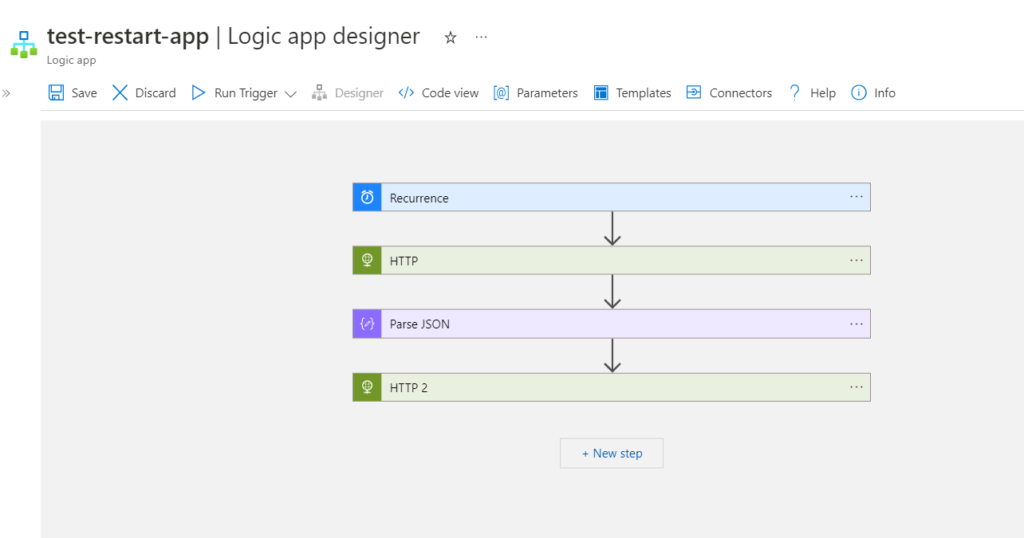Open the HTTP 2 step ellipsis menu
This screenshot has height=538, width=1024.
[856, 387]
